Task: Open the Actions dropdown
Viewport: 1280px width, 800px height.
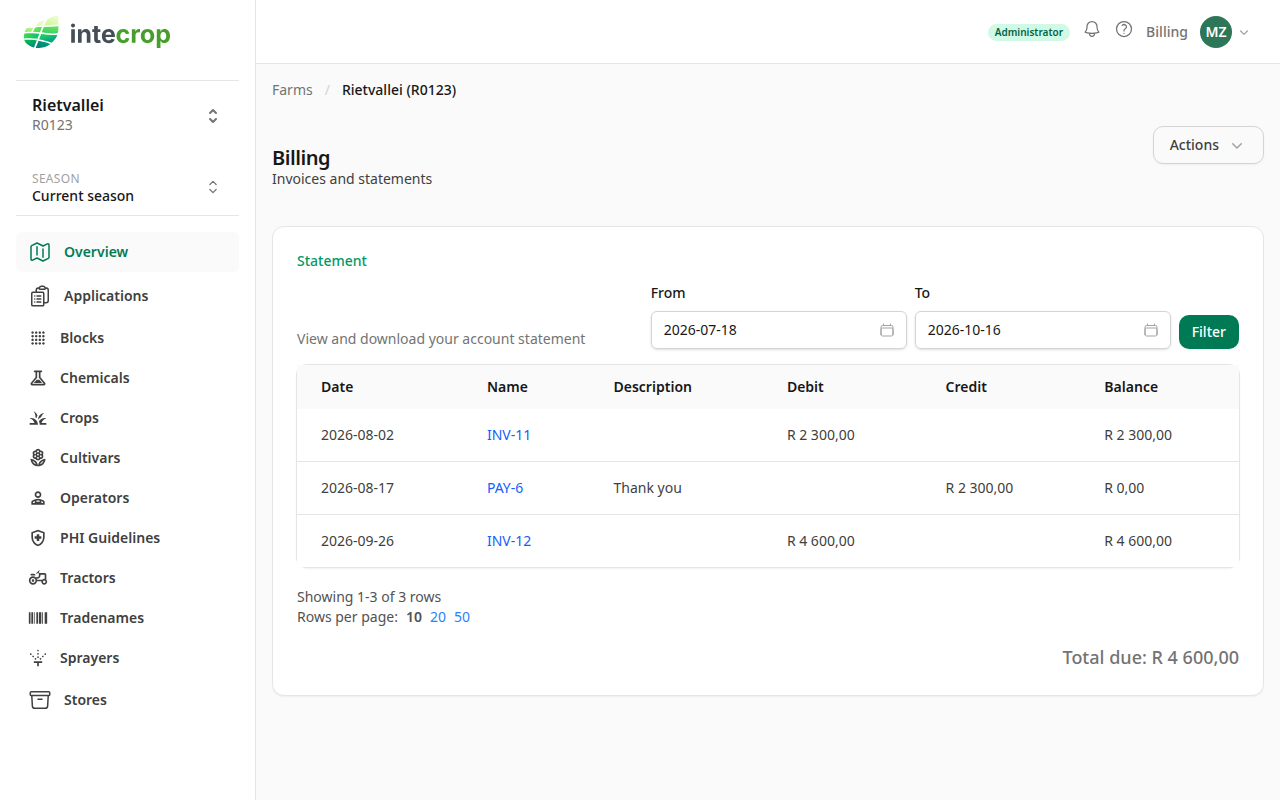Action: click(1208, 145)
